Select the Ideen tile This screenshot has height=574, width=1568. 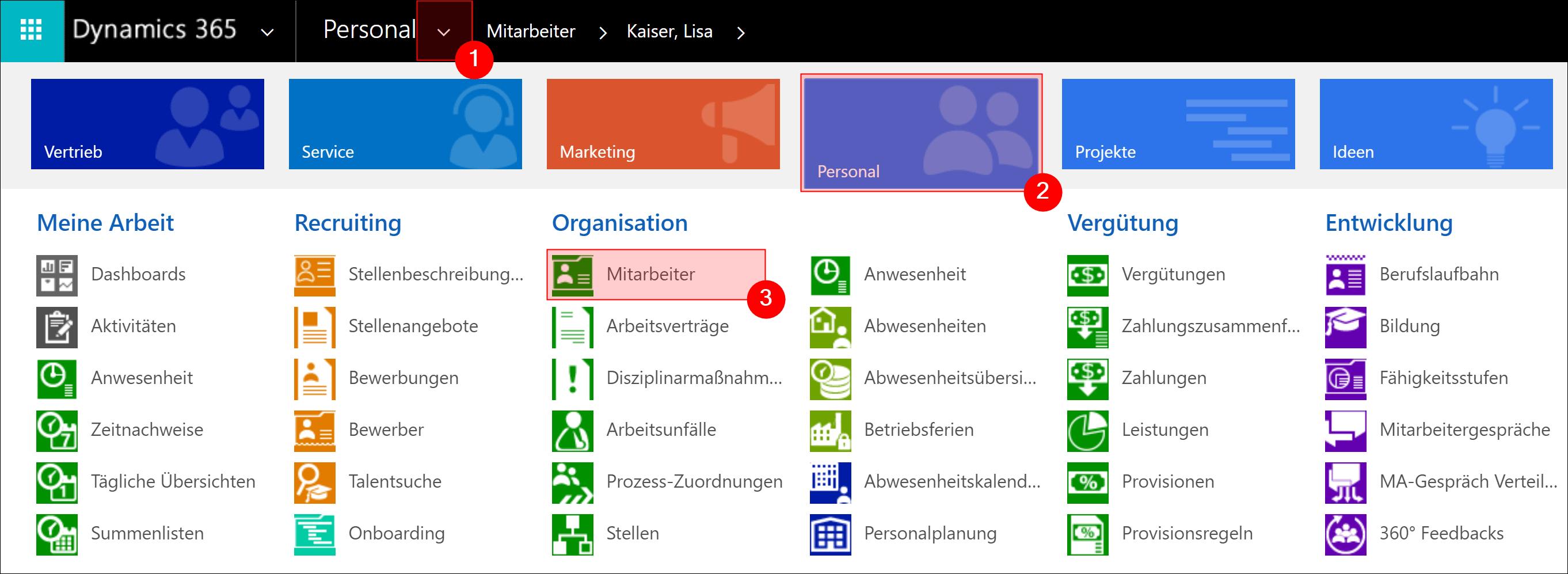pos(1436,124)
